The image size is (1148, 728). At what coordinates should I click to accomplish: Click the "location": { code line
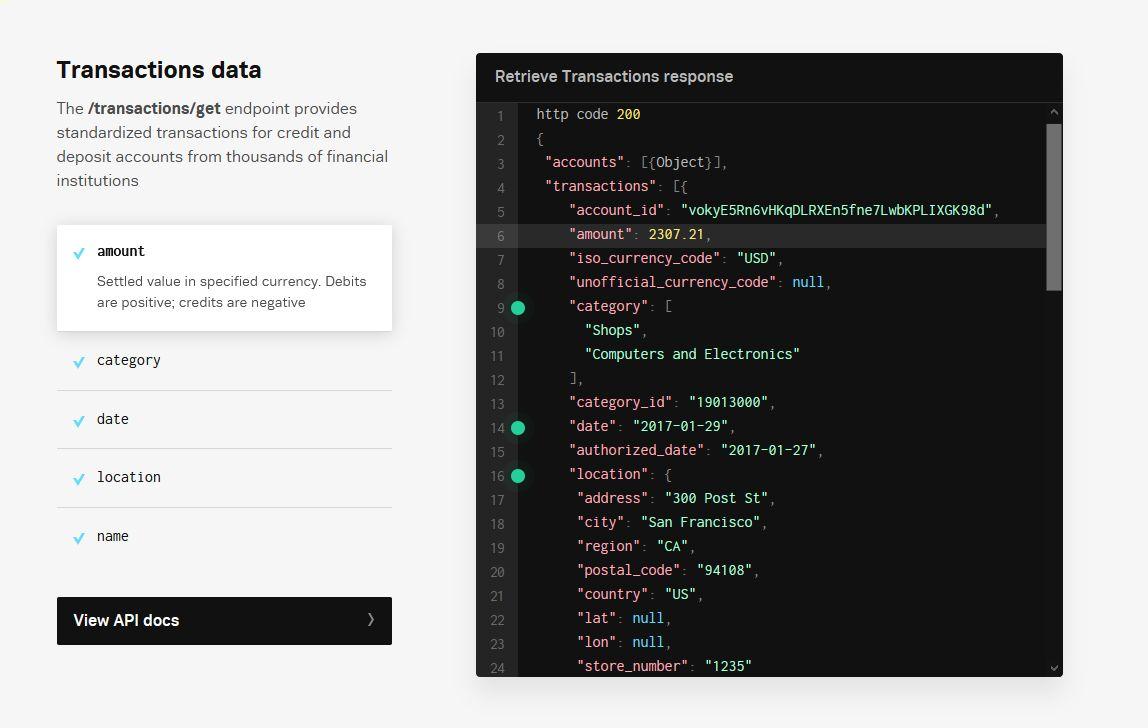tap(620, 475)
